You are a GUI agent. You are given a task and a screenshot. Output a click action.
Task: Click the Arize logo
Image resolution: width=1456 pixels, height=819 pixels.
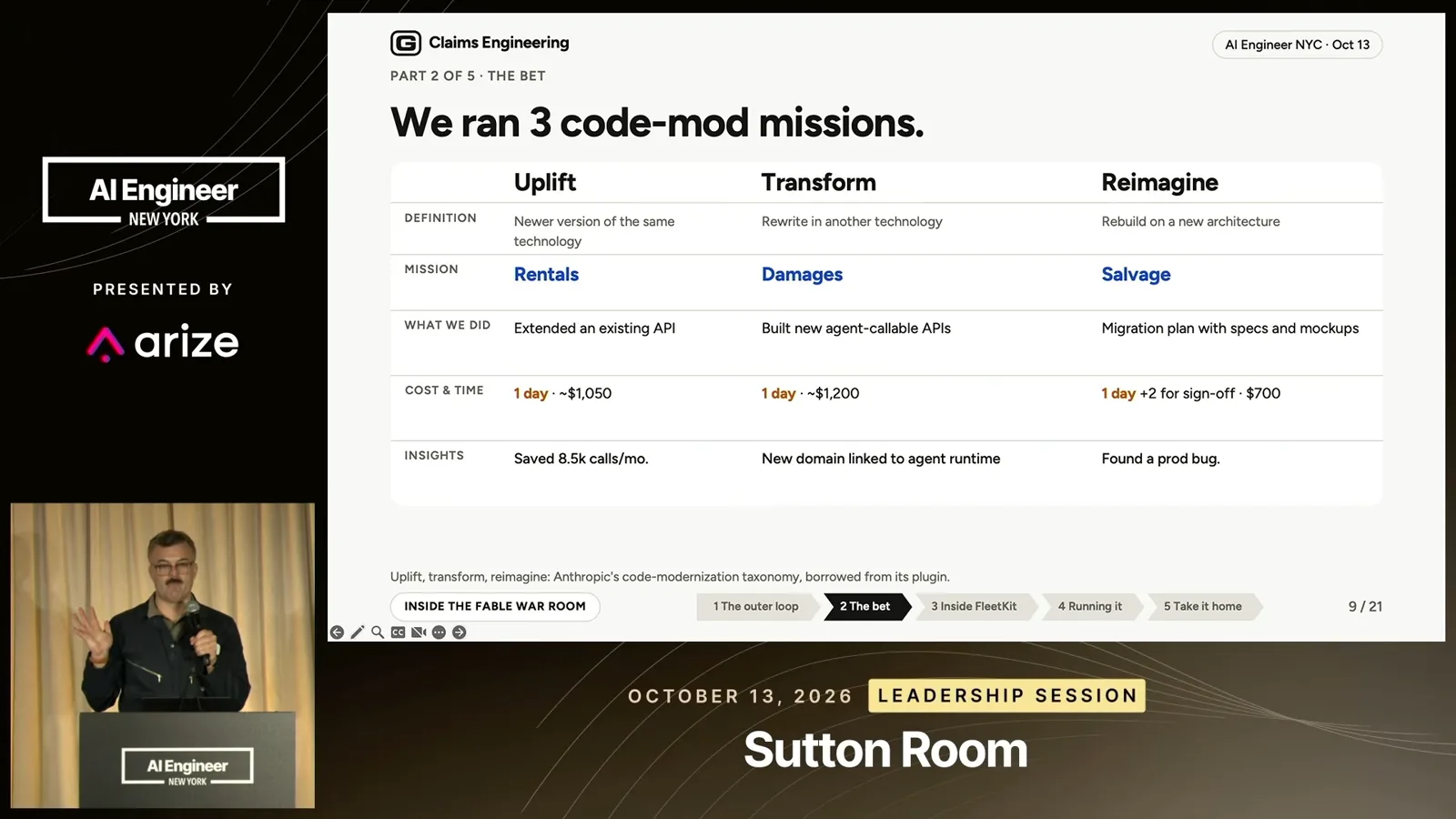tap(163, 342)
